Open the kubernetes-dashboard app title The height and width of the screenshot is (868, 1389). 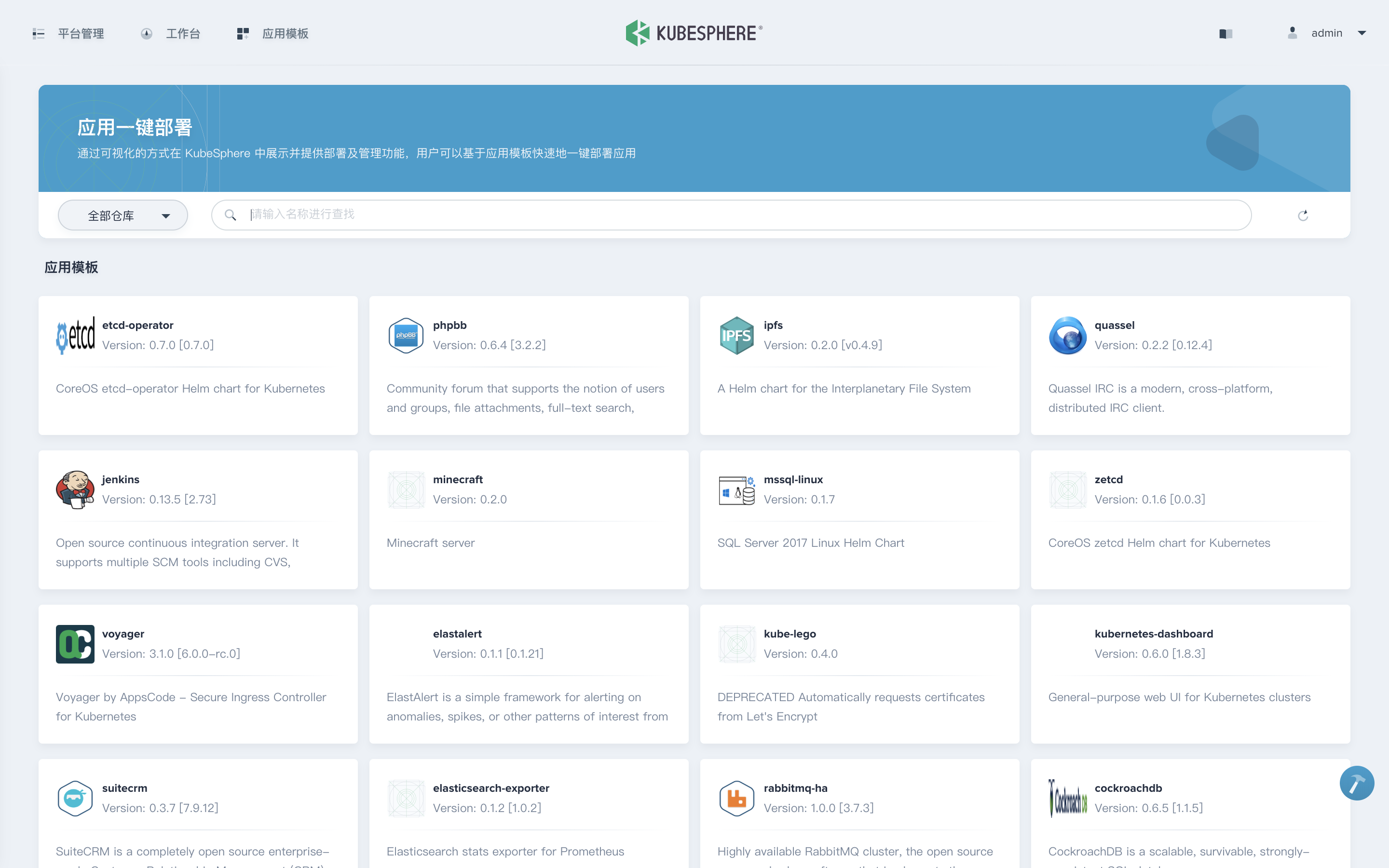coord(1154,634)
